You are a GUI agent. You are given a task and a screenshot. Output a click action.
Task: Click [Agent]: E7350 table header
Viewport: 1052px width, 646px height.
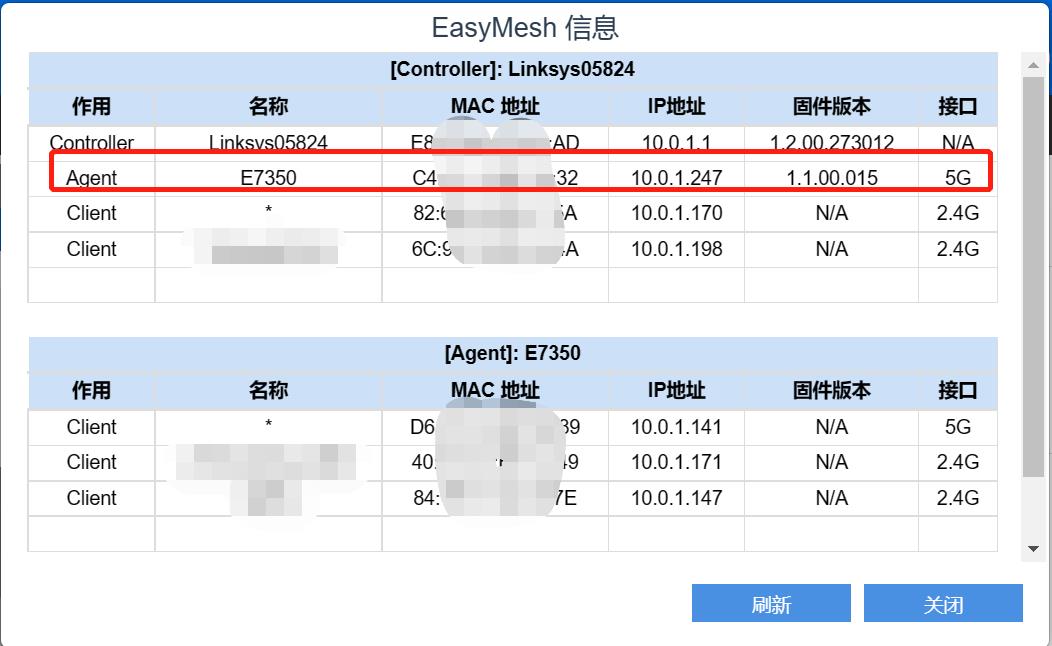click(512, 354)
